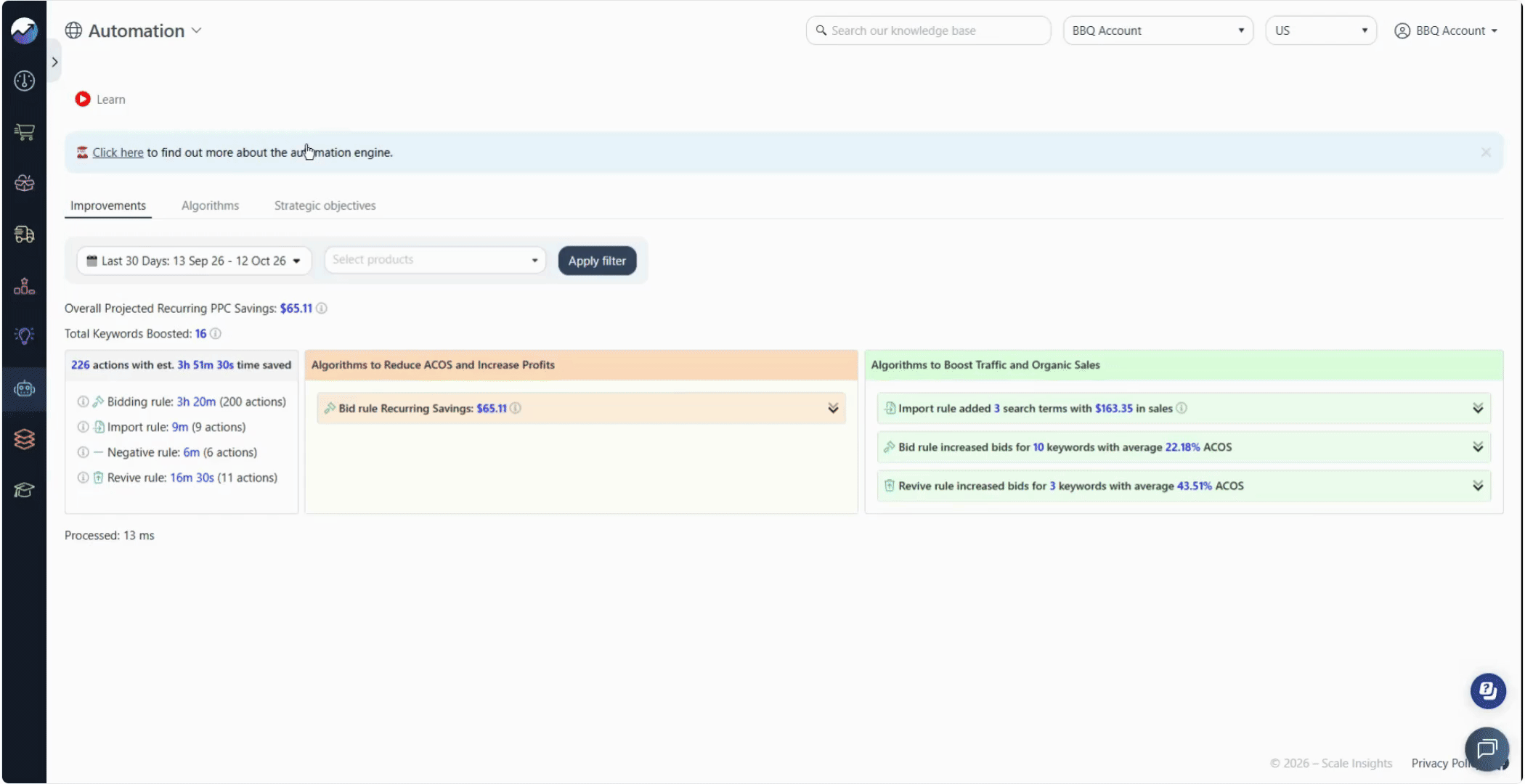
Task: Click the red Learn video icon
Action: (x=83, y=99)
